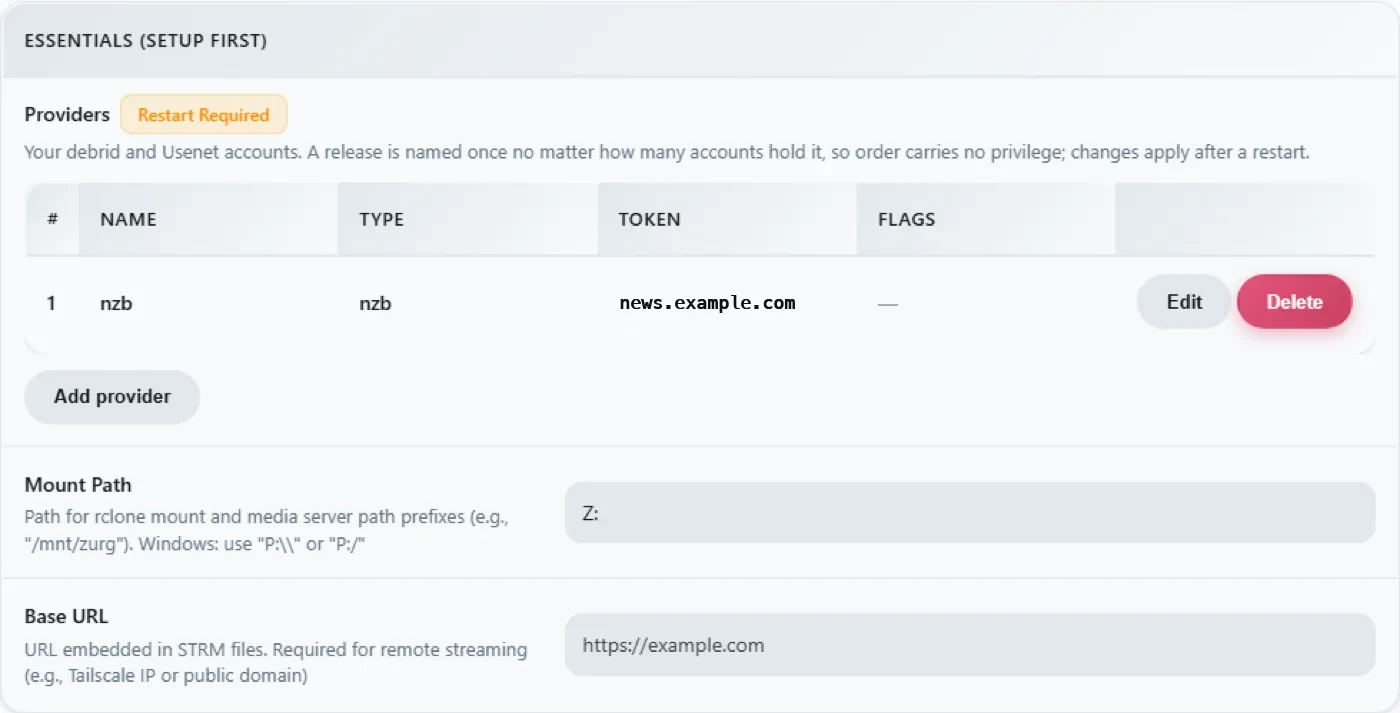Select the news.example.com token cell
The image size is (1400, 713).
tap(707, 303)
